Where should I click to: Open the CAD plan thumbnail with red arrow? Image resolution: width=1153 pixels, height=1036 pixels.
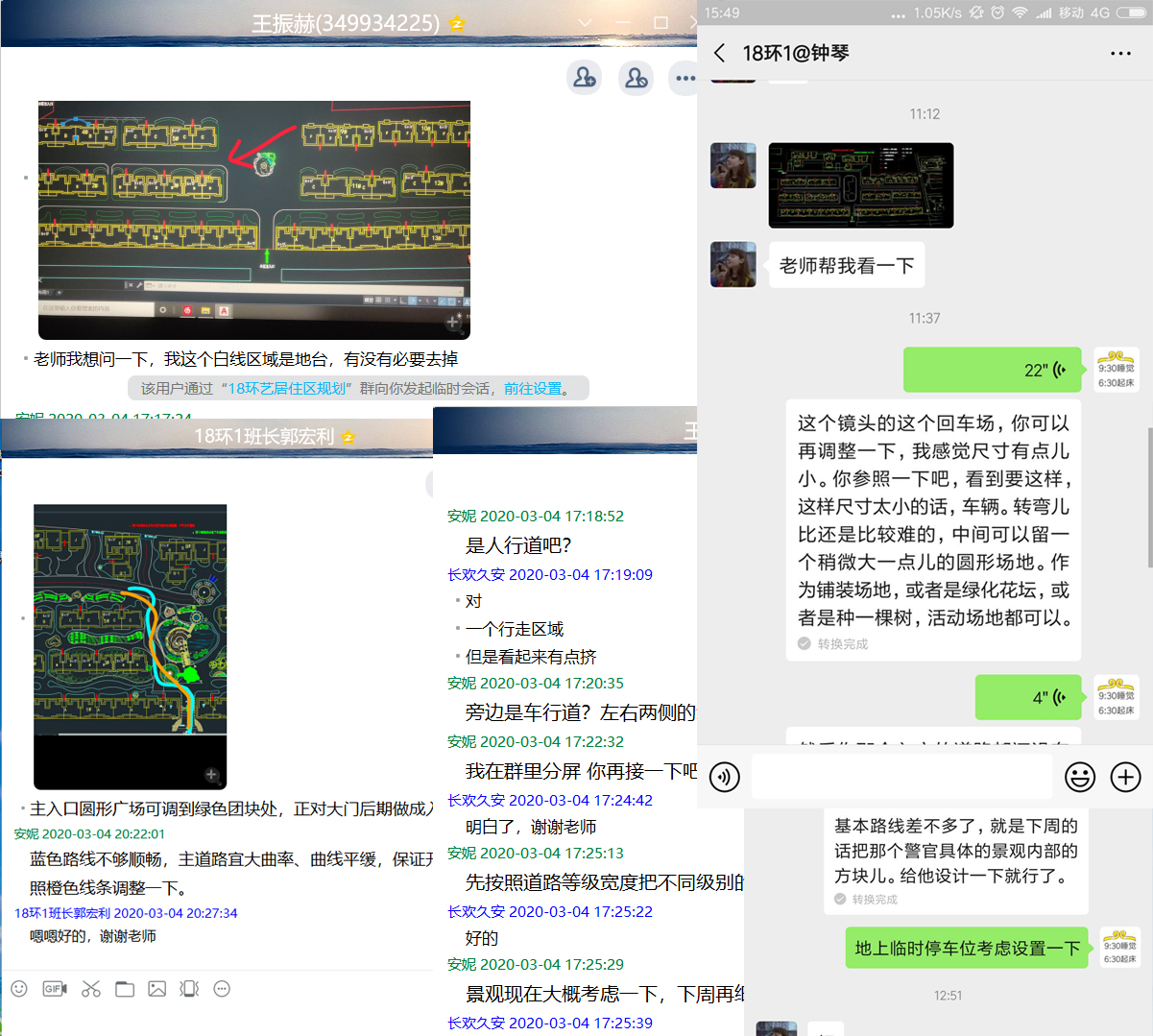tap(254, 220)
